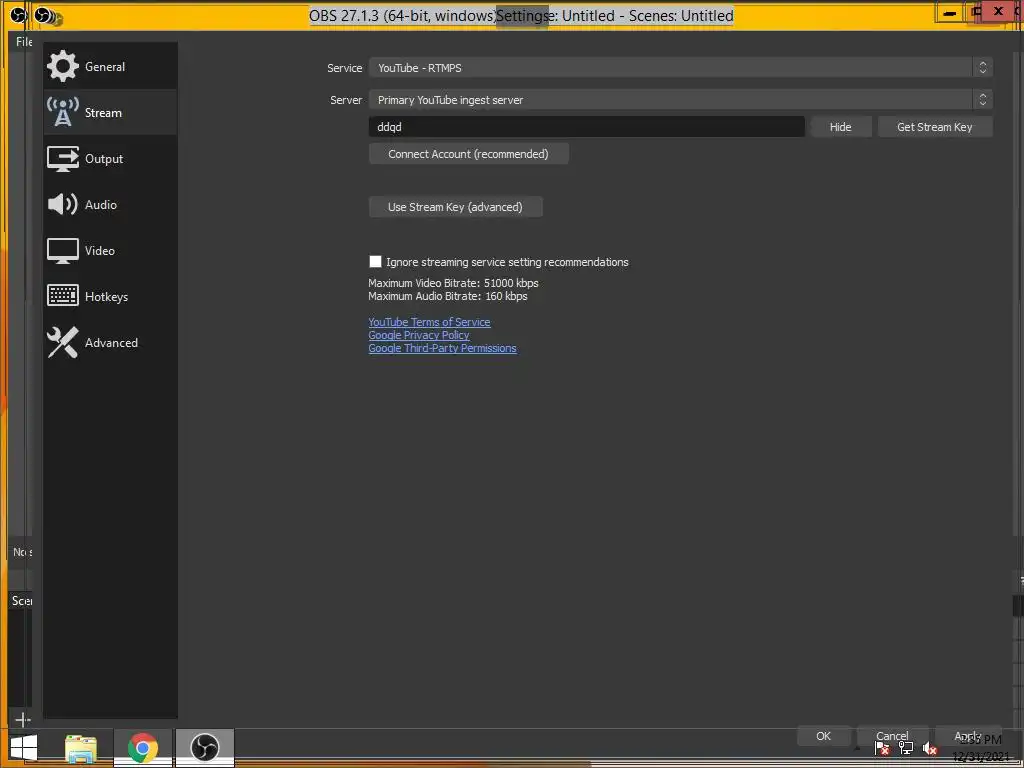Open the Audio speaker icon
Screen dimensions: 1024x768
63,204
